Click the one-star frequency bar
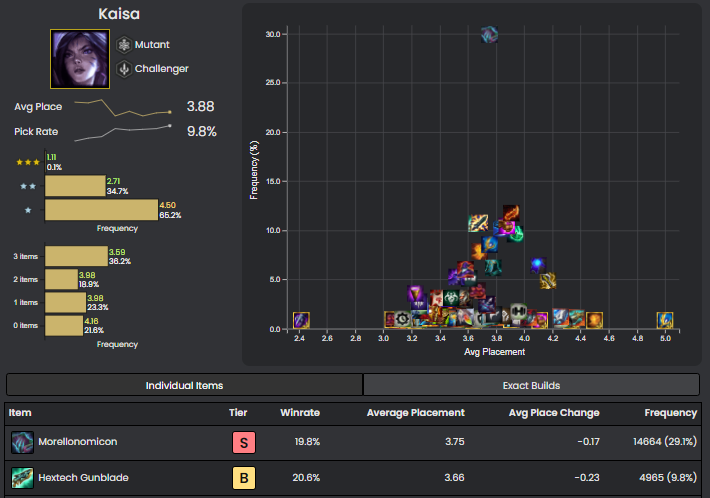Screen dimensions: 710x498 [x=101, y=210]
